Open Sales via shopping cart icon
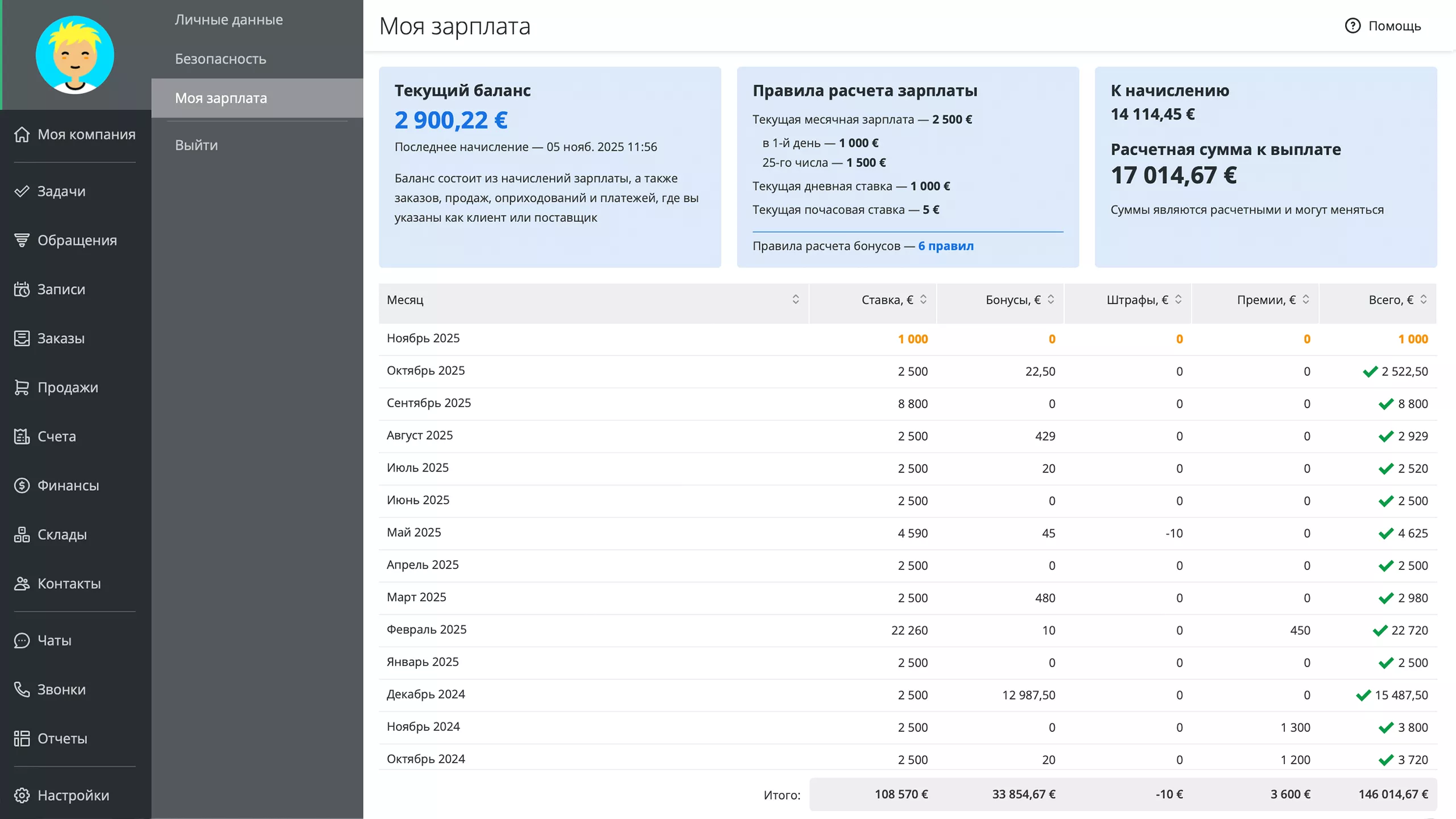The image size is (1456, 819). point(22,387)
